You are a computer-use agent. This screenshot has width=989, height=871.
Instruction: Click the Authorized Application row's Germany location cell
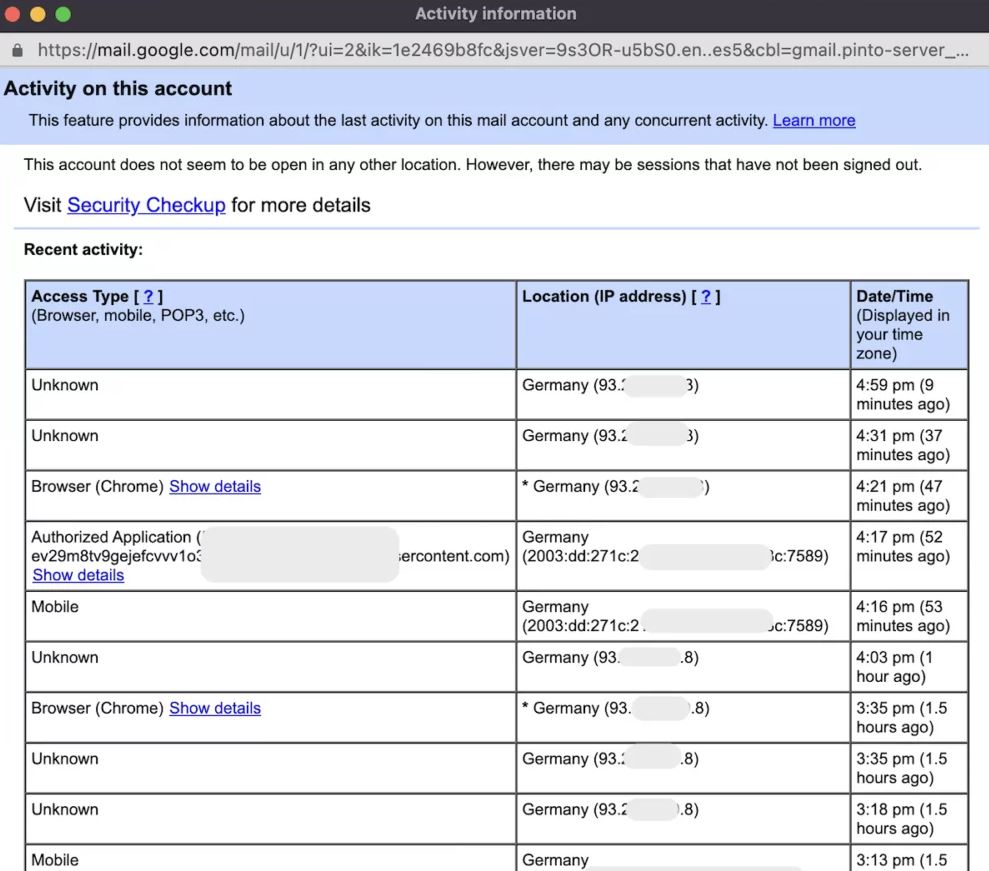(556, 537)
